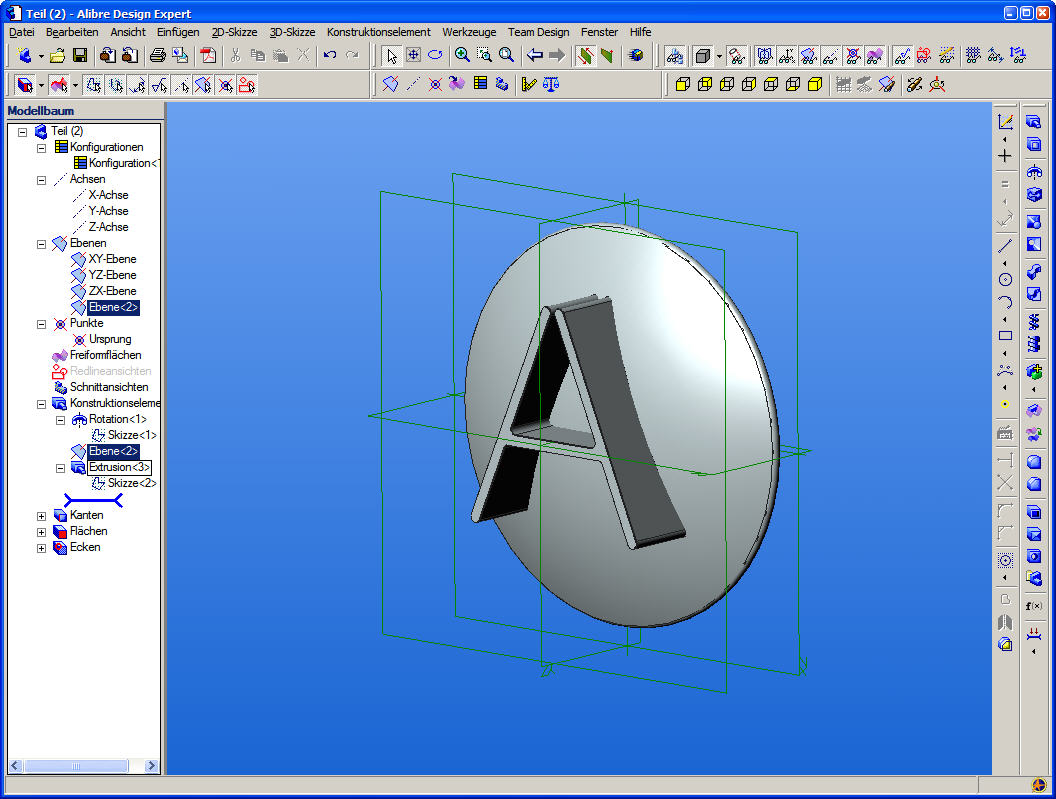
Task: Expand the Flächen tree node
Action: pyautogui.click(x=41, y=532)
